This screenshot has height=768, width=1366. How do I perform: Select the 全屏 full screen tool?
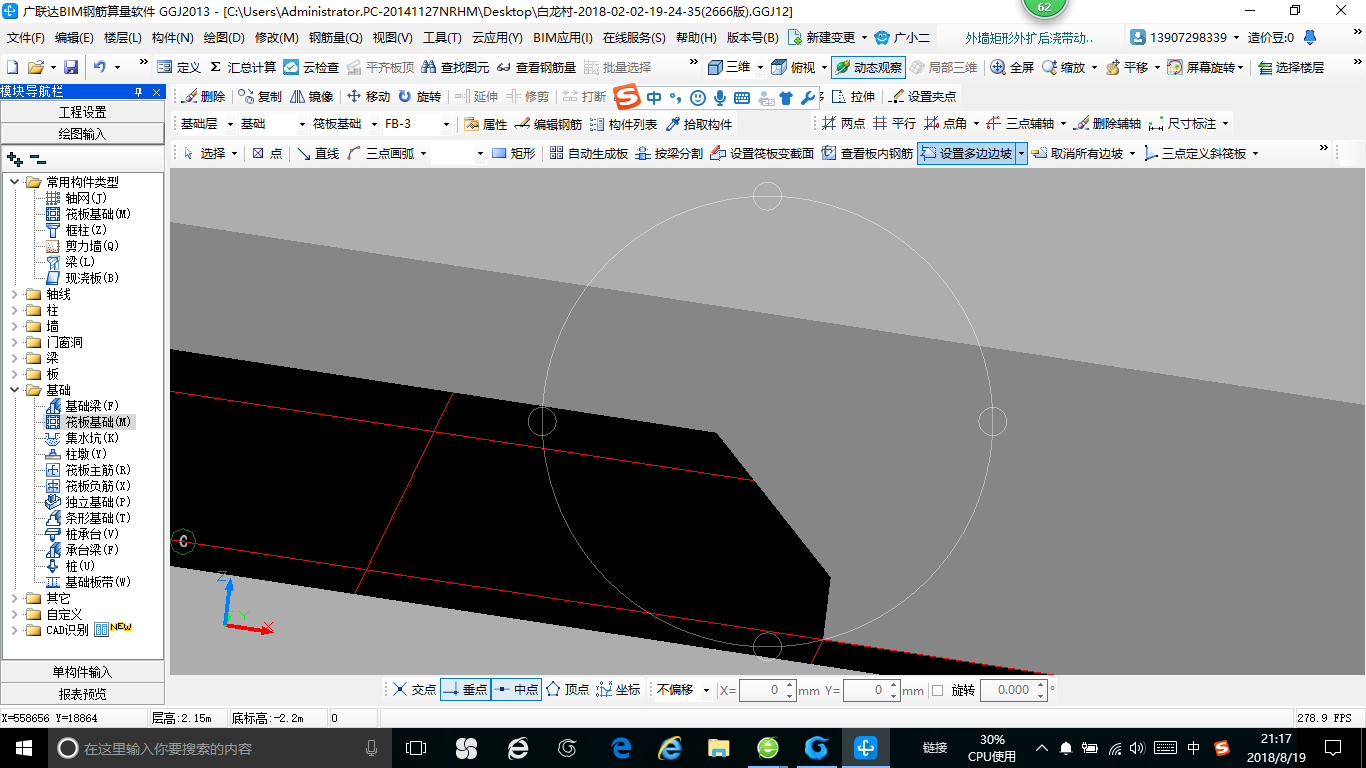coord(1012,67)
